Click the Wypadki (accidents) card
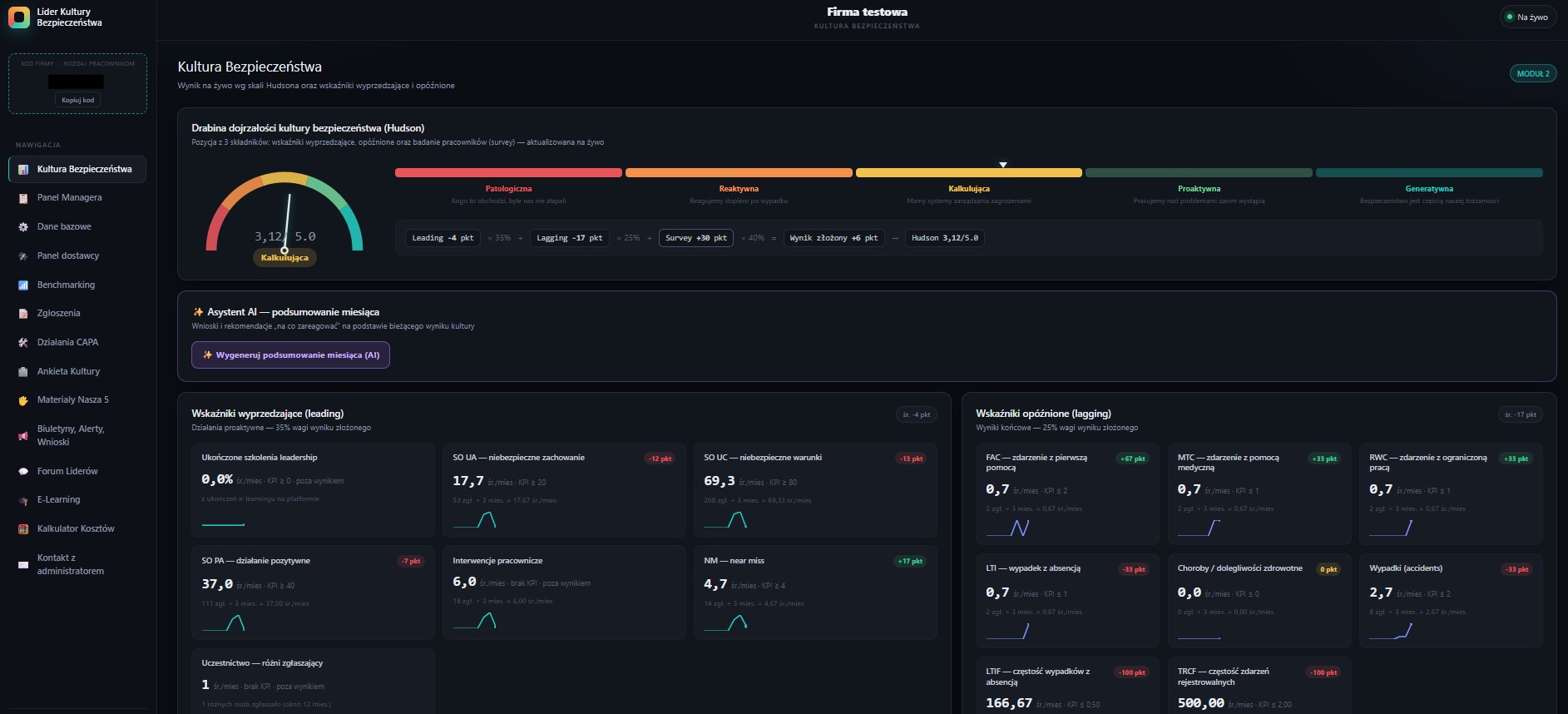The image size is (1568, 714). tap(1451, 601)
